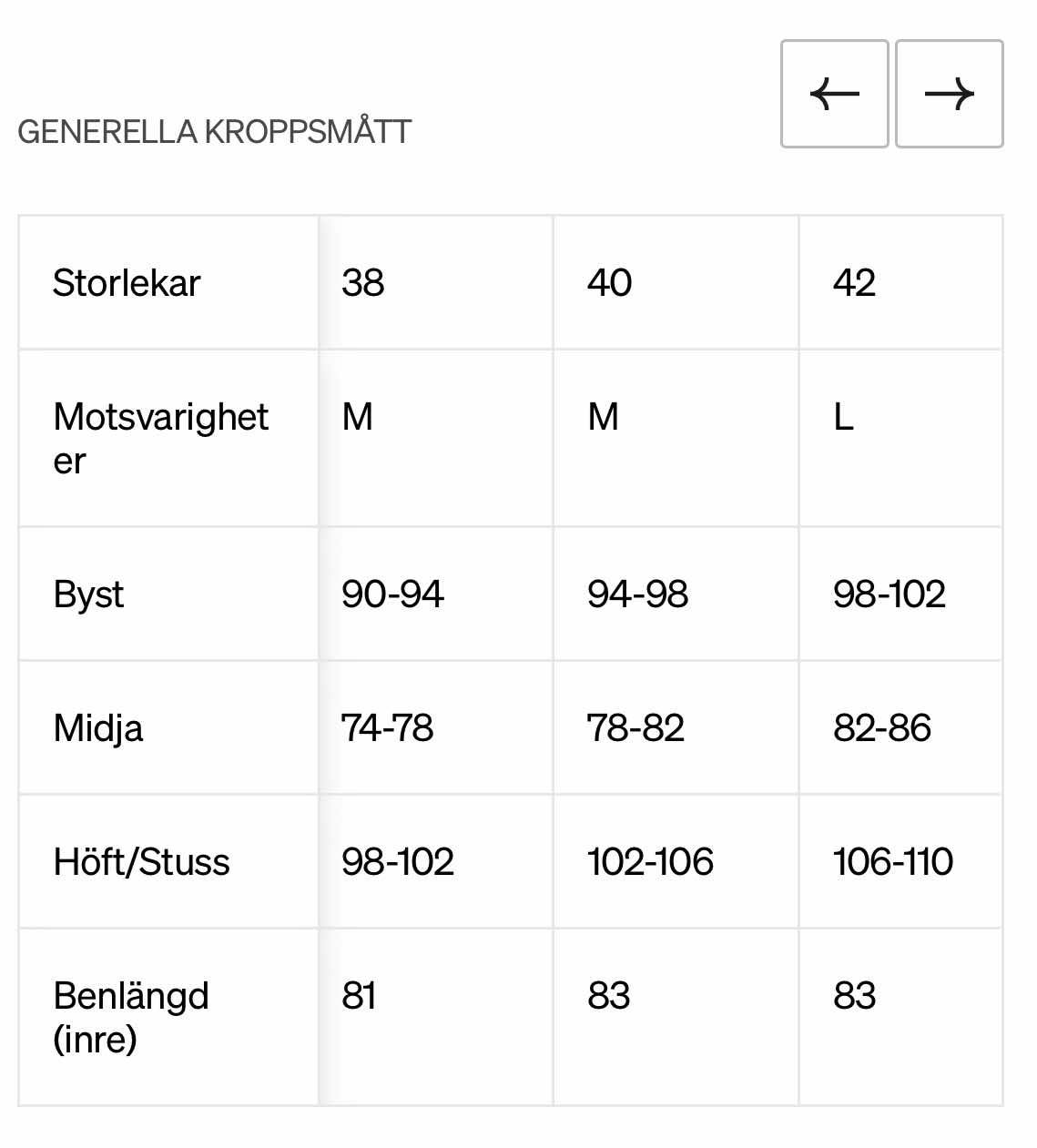Click waist value 82-86

(881, 728)
